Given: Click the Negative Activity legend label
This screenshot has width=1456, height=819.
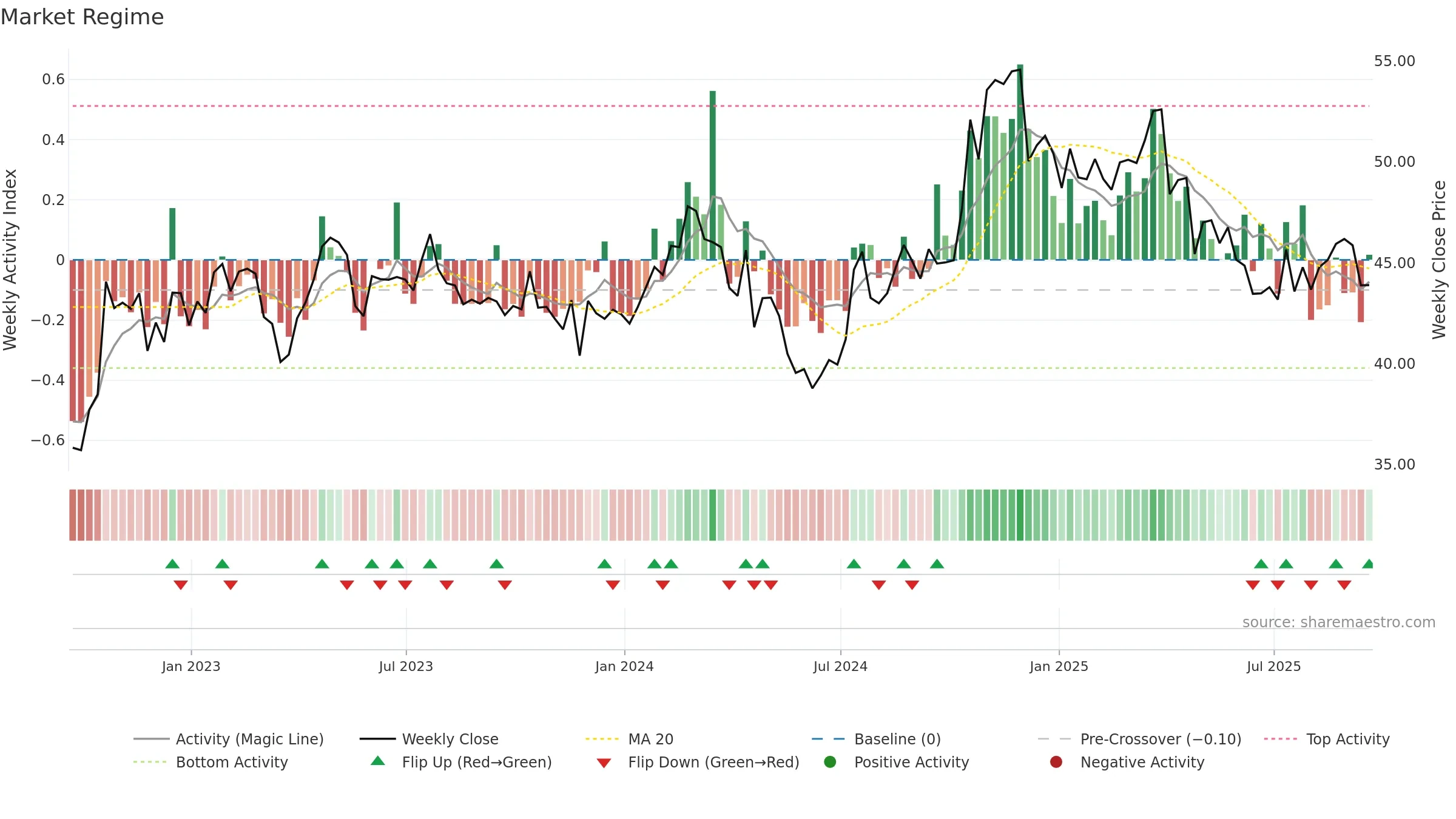Looking at the screenshot, I should point(1142,762).
